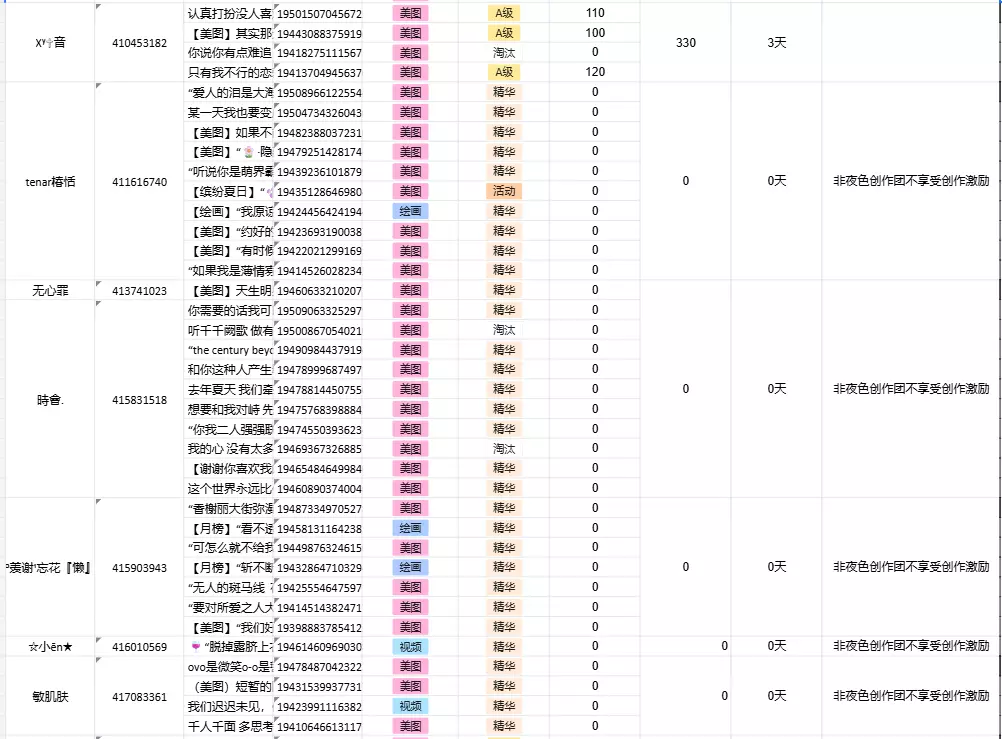Click the title cell 去年夏天 我们牵
This screenshot has height=739, width=1002.
coord(229,389)
